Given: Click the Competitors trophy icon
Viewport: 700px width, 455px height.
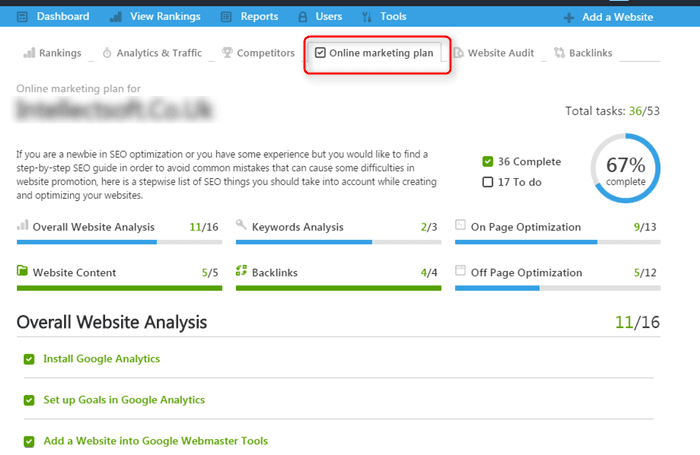Looking at the screenshot, I should 227,53.
